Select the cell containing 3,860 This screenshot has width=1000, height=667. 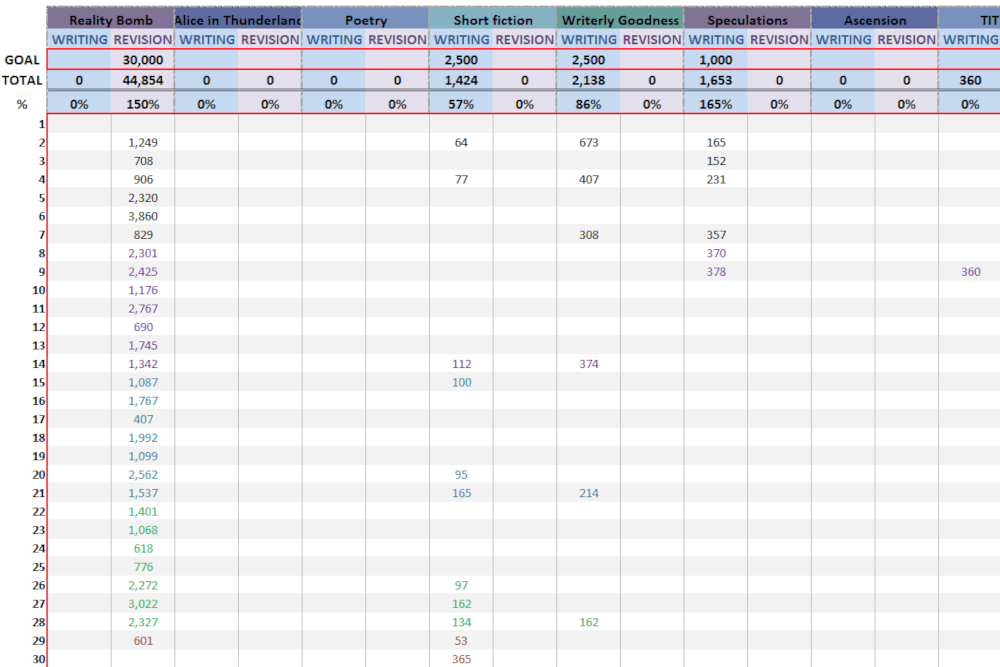tap(143, 216)
